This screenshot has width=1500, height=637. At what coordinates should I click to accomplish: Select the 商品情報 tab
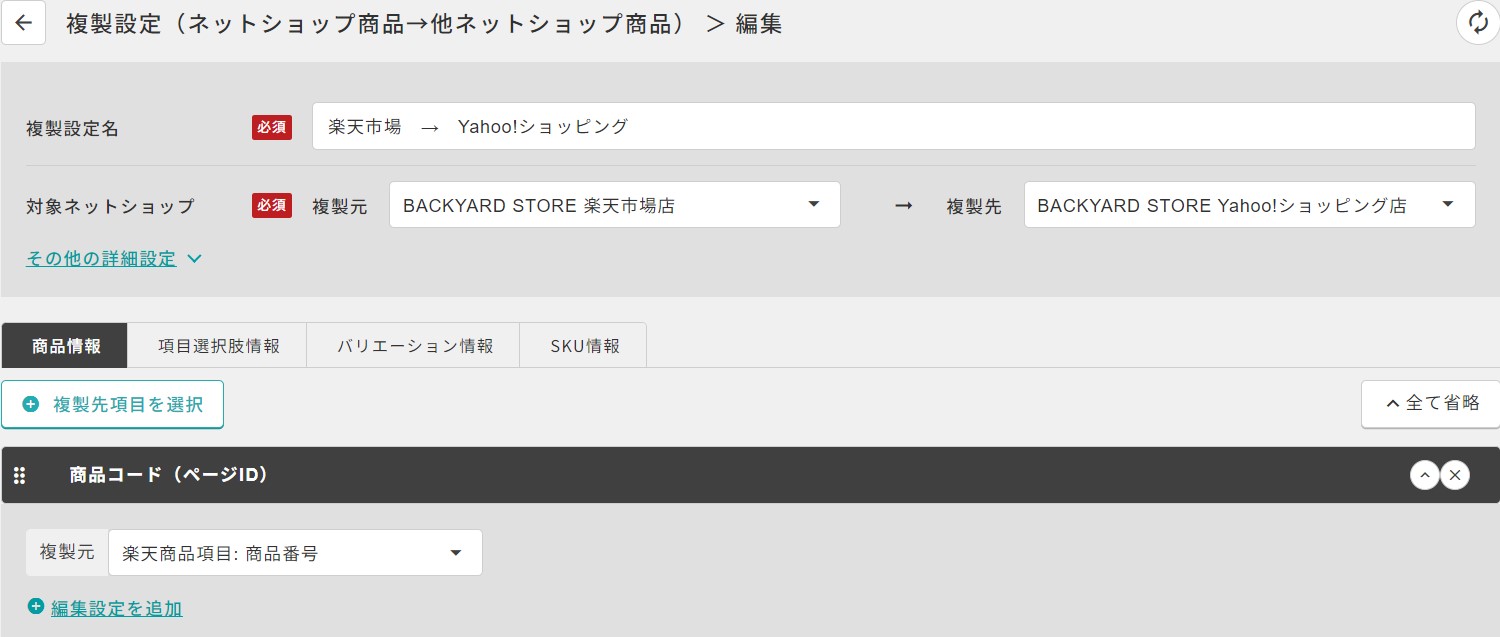[66, 346]
